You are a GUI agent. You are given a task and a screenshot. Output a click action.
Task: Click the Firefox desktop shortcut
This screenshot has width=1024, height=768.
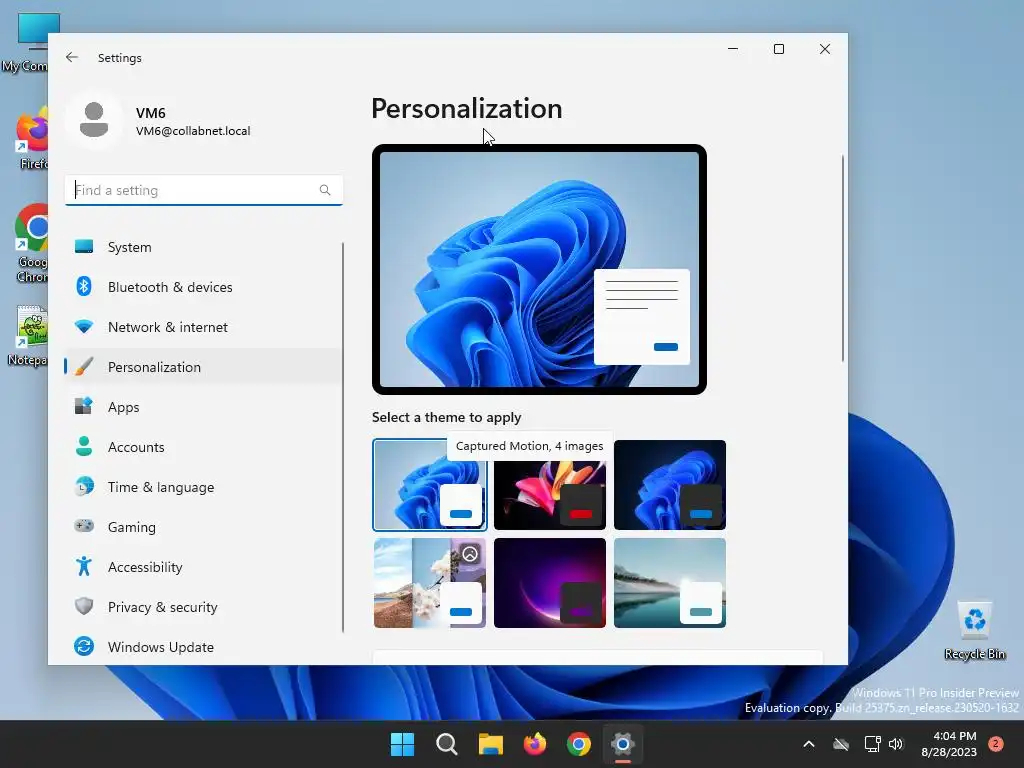(x=31, y=140)
